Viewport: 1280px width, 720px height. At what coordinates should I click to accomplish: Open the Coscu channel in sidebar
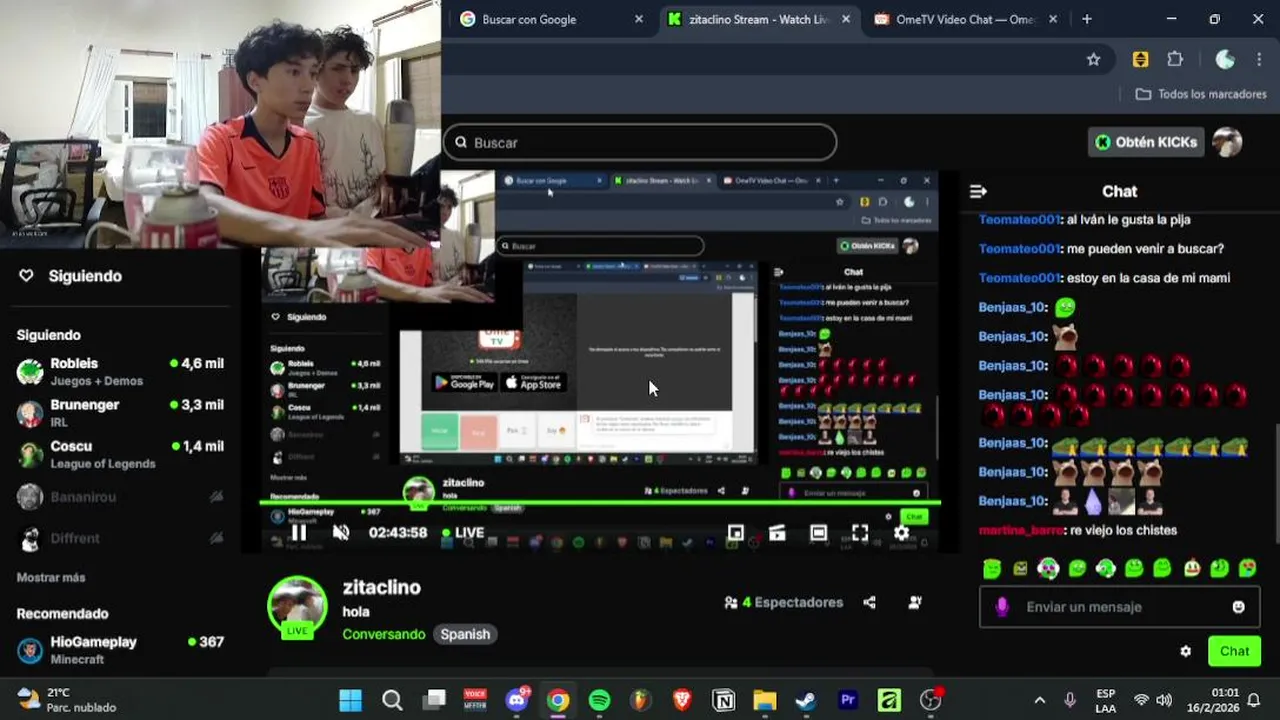pos(120,454)
